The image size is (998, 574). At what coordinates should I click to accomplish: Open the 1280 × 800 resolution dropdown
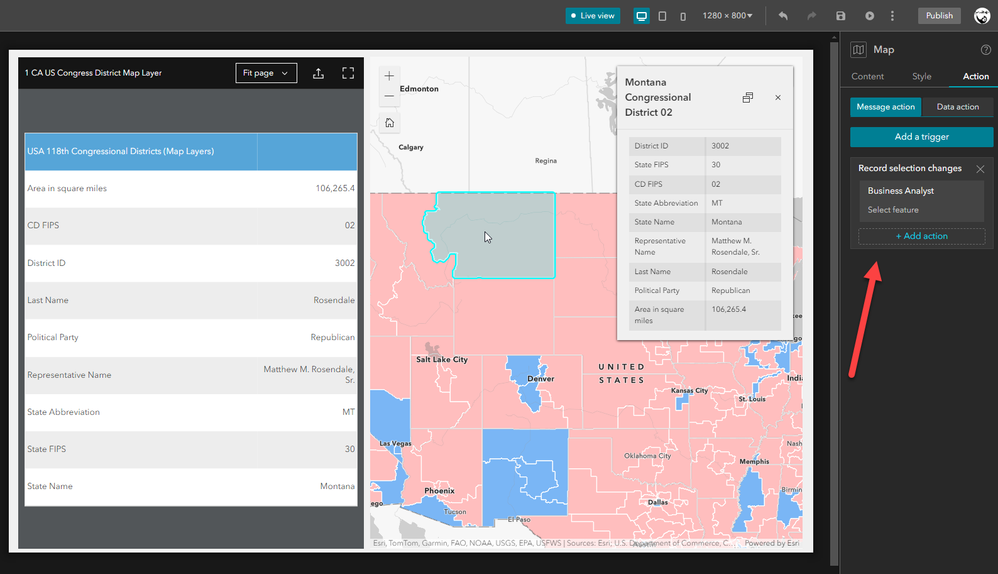(x=727, y=16)
